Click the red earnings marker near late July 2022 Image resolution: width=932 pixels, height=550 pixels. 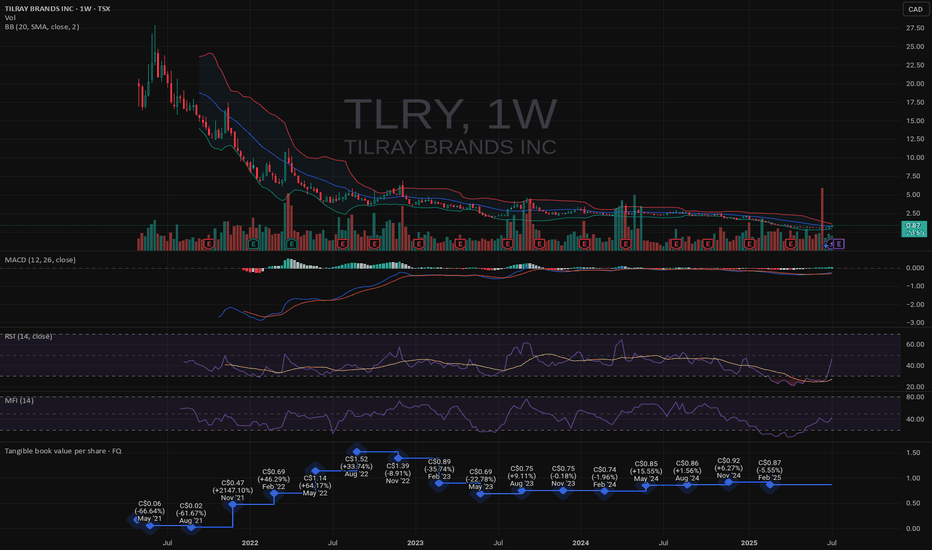[342, 244]
